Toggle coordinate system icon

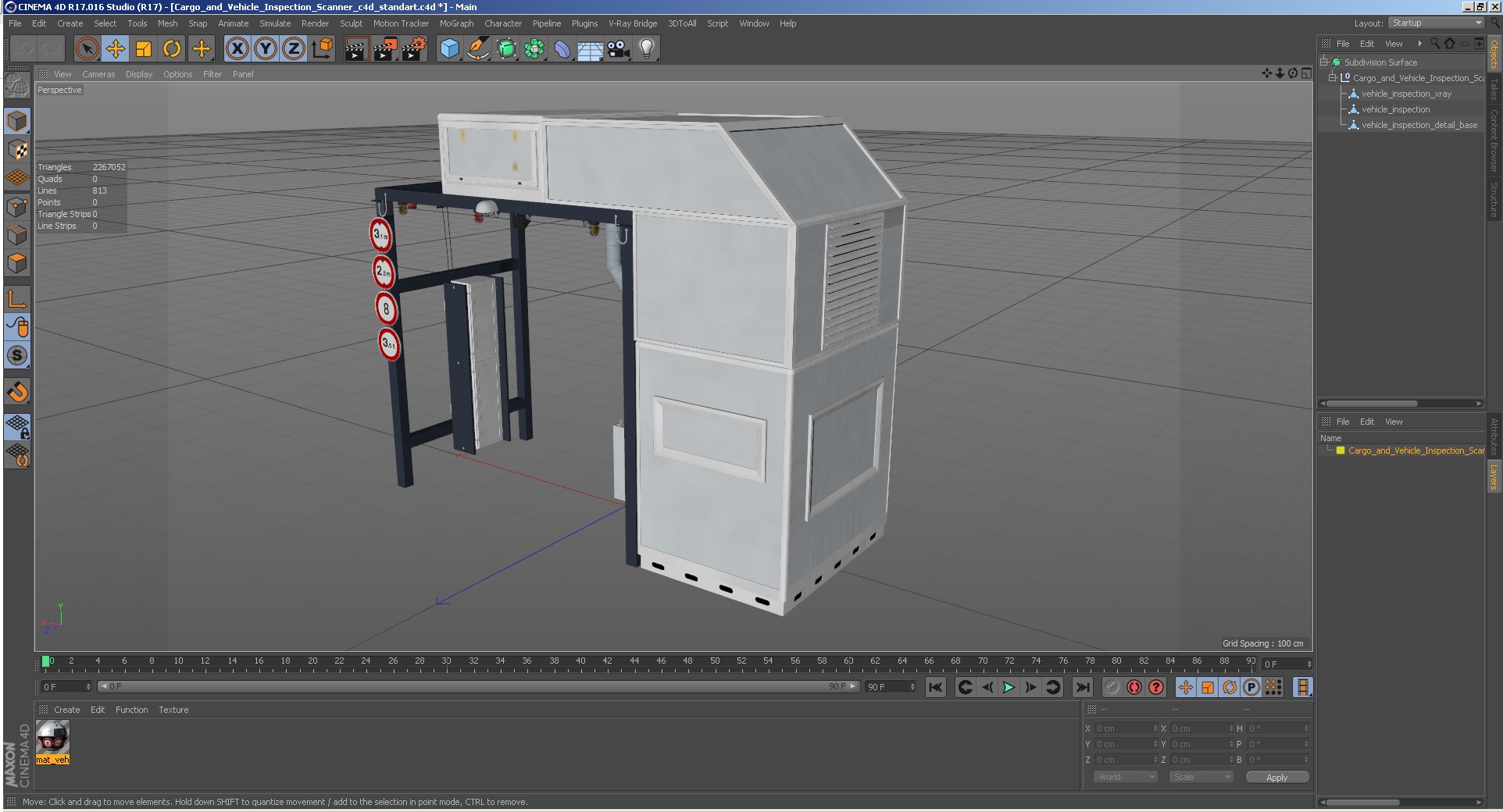(322, 49)
